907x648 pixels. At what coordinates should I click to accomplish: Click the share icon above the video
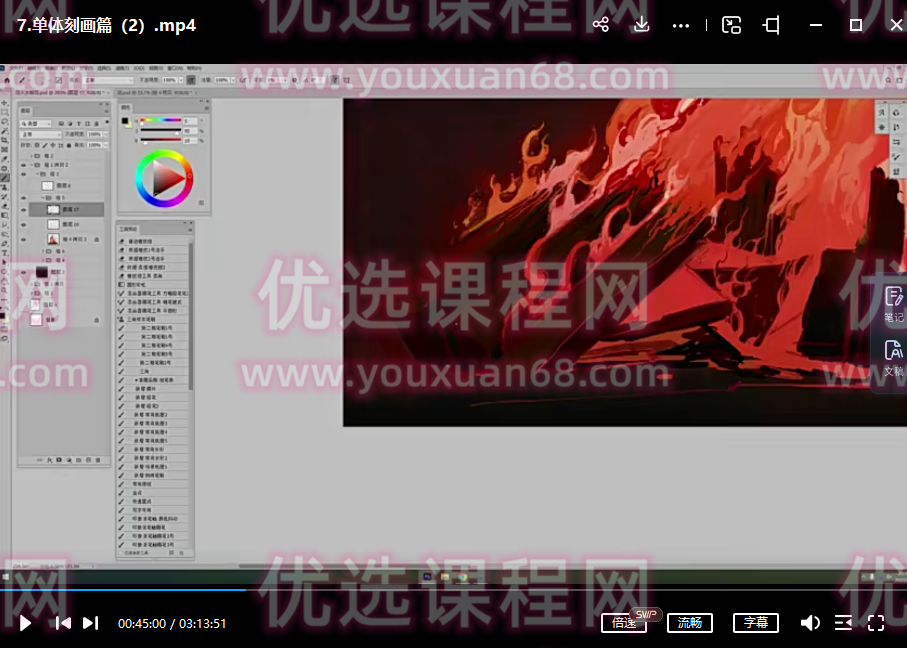point(601,25)
